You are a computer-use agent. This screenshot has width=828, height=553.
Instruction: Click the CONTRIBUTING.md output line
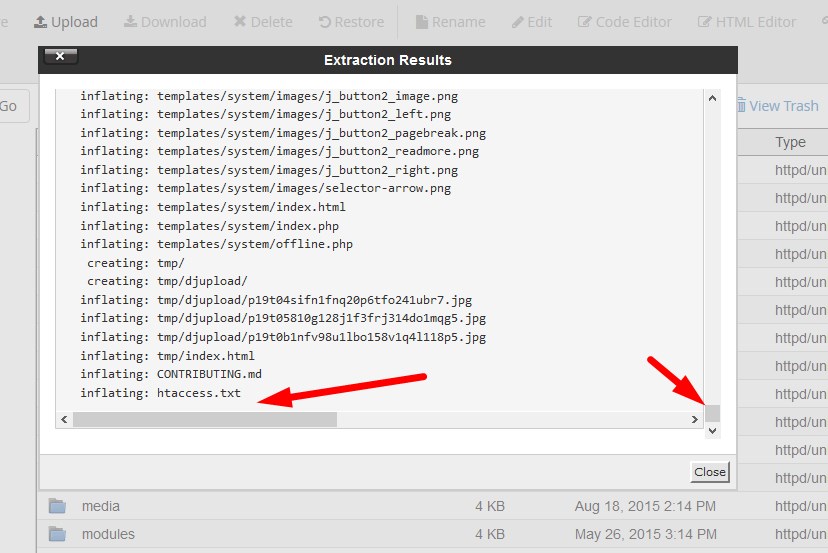pos(171,374)
